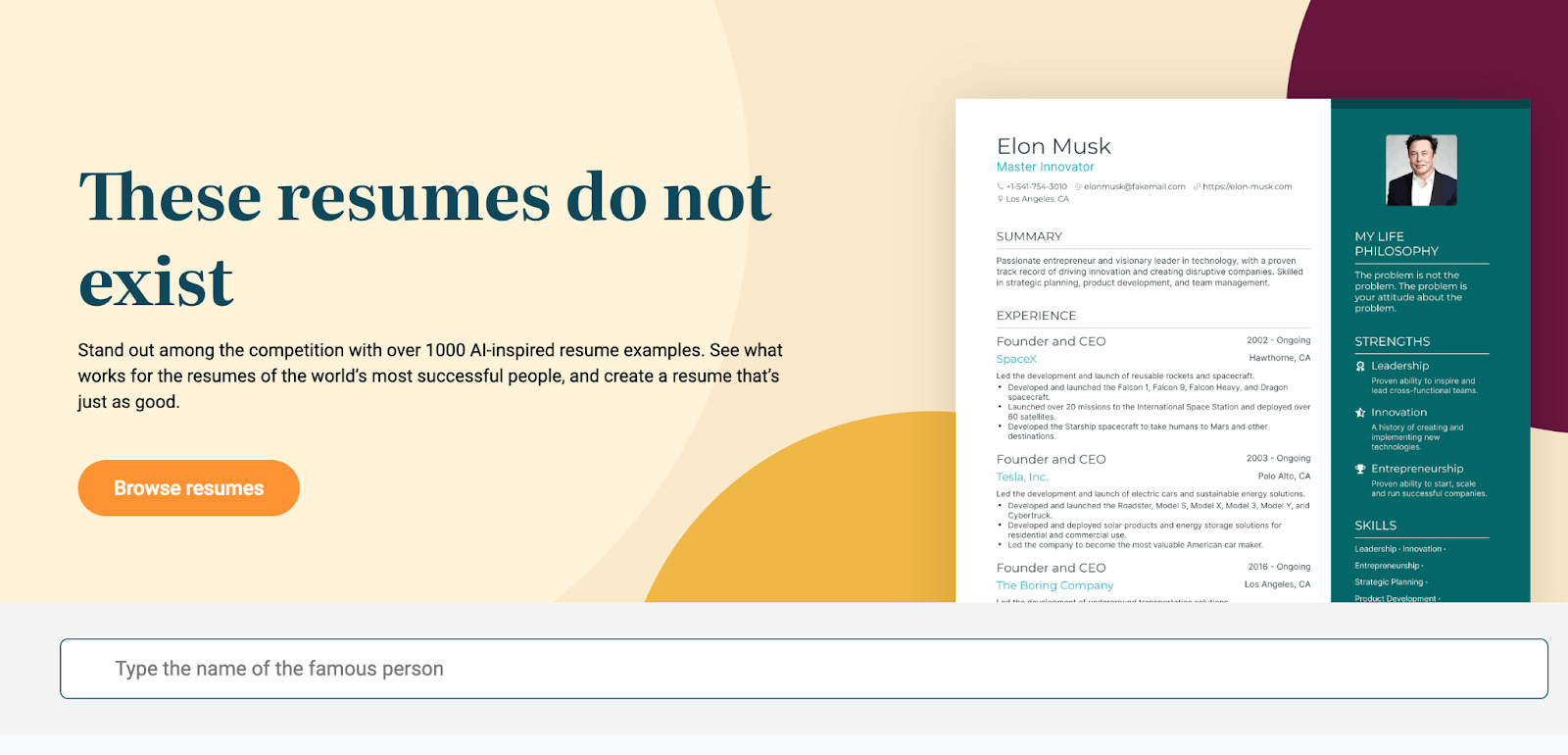
Task: Click the Palo Alto, CA location text
Action: [x=1284, y=476]
